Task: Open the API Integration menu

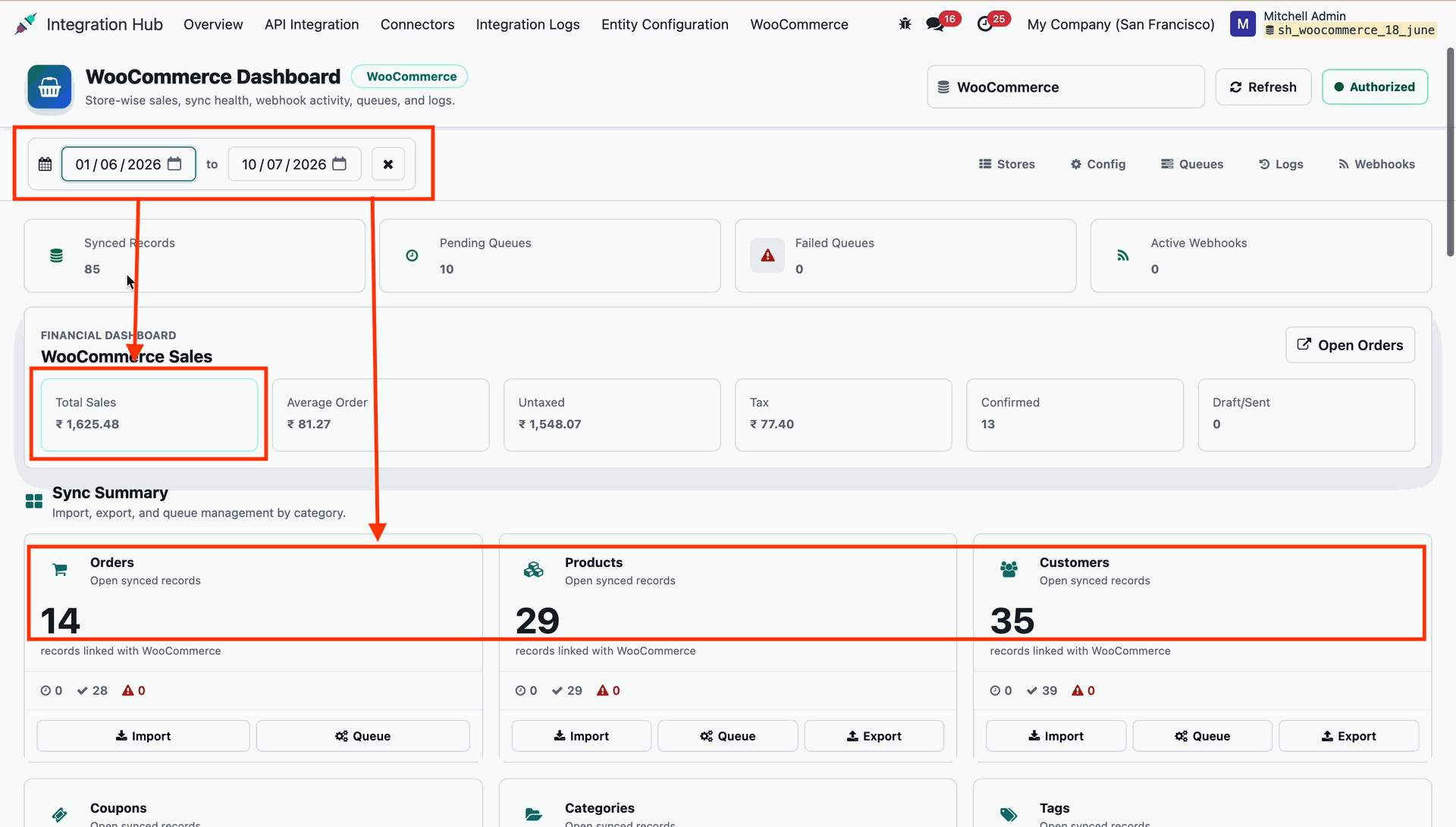Action: [x=312, y=24]
